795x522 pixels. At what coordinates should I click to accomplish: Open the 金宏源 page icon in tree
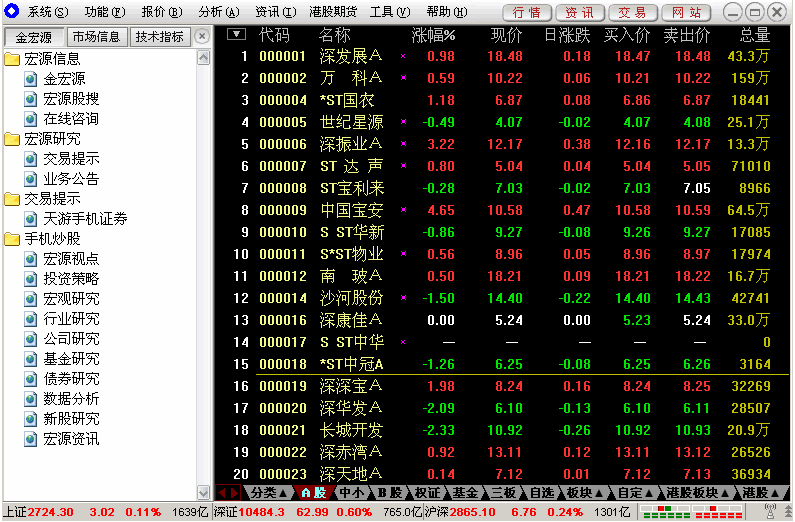tap(31, 79)
